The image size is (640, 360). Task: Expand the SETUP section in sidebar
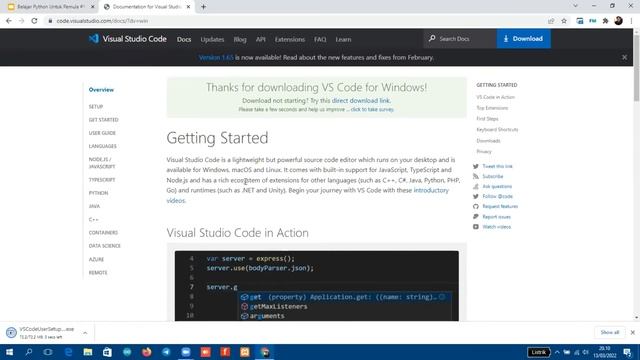pos(96,107)
